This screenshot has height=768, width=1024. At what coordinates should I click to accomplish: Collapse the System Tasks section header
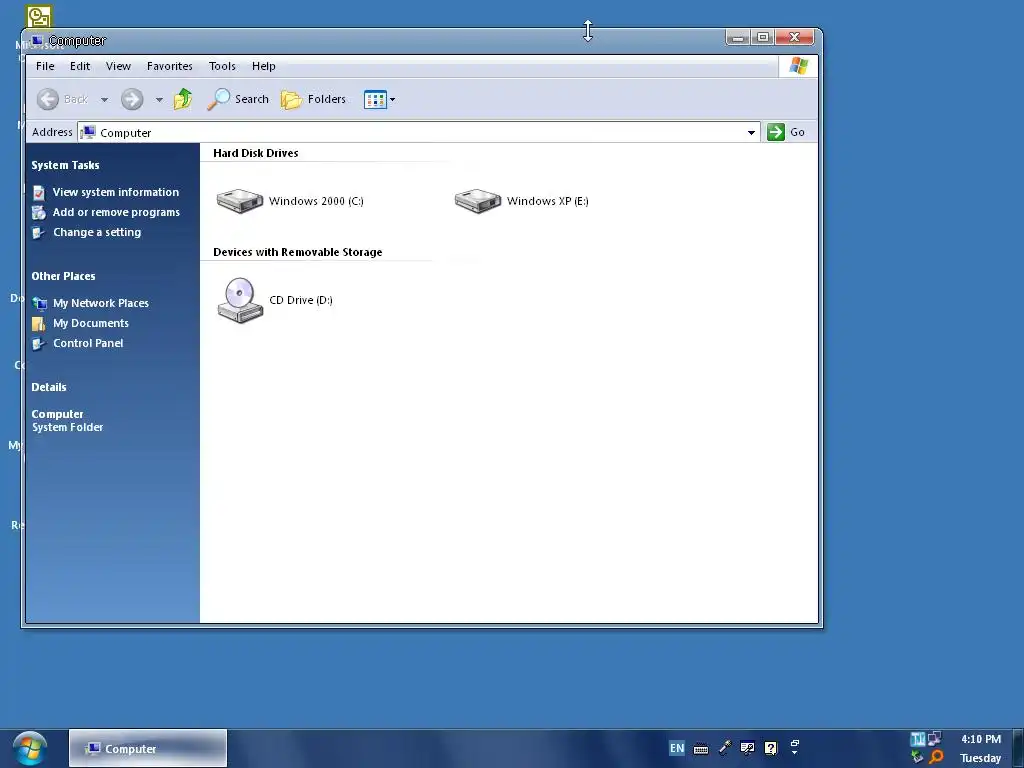coord(65,165)
